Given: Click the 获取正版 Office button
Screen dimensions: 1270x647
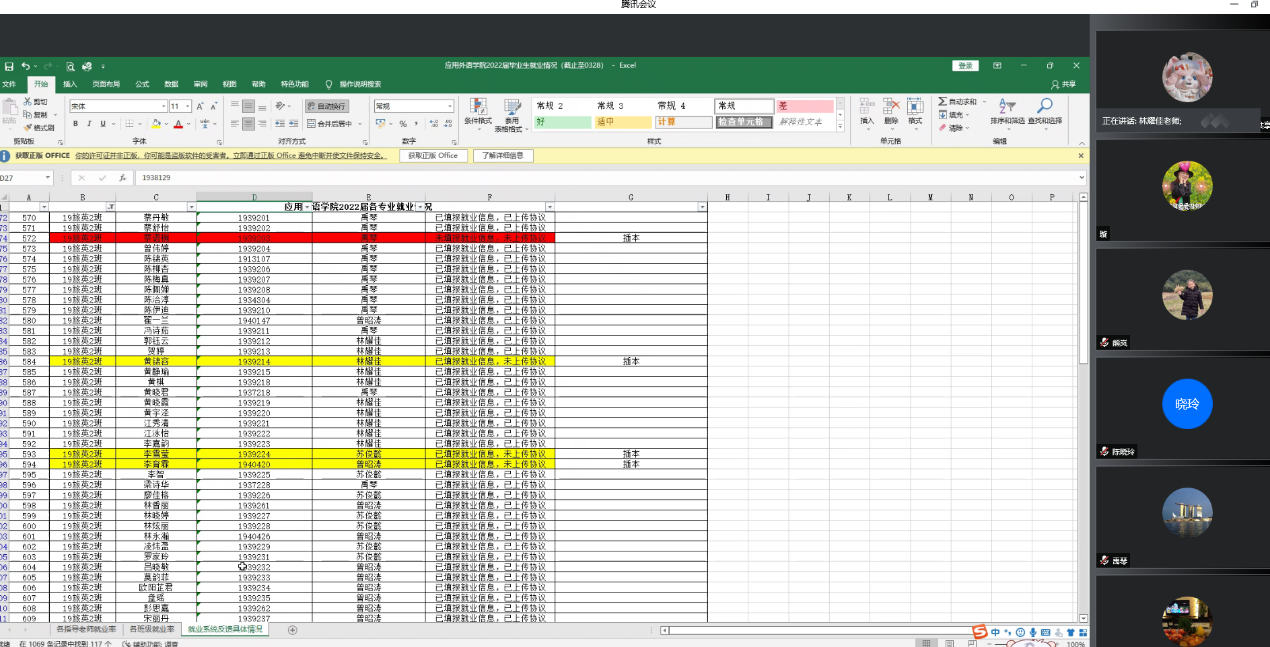Looking at the screenshot, I should point(433,156).
